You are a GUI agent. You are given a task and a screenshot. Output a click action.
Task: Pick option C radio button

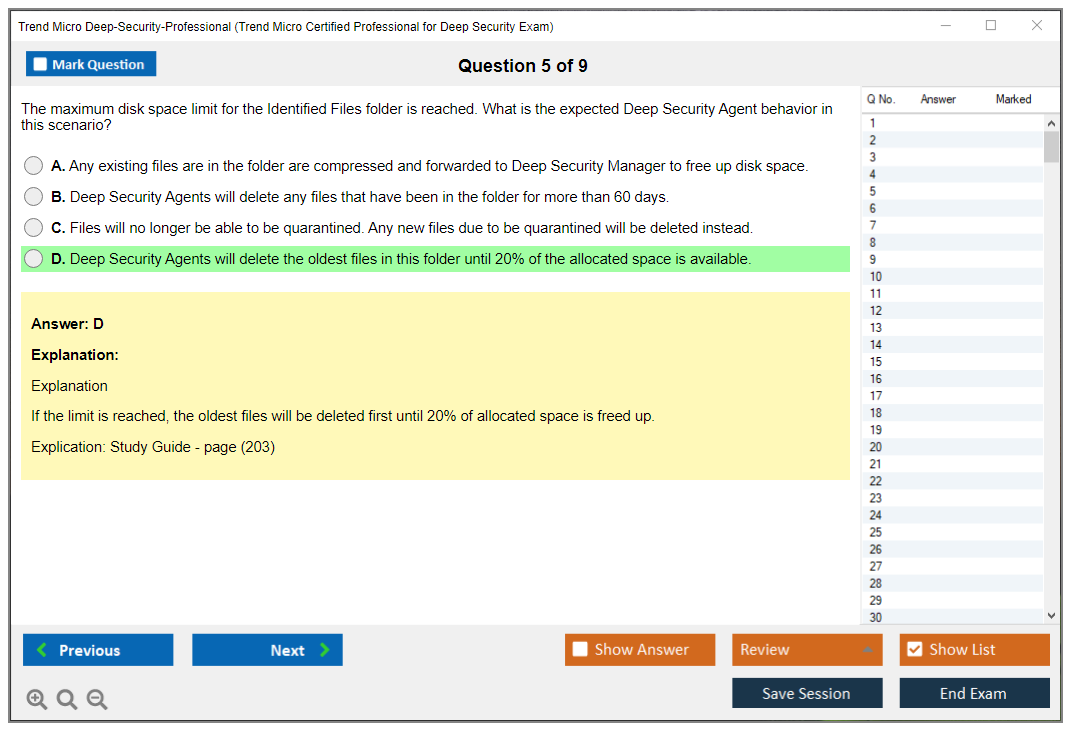(x=34, y=228)
